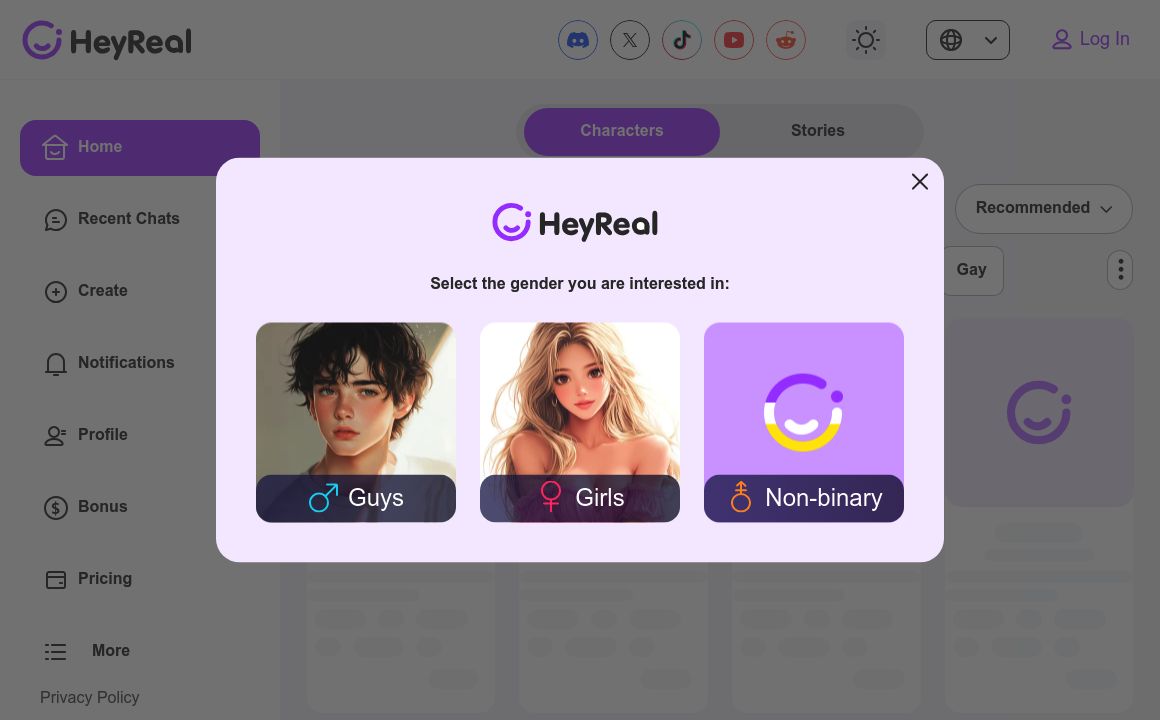Open the Recommended sort dropdown
This screenshot has width=1160, height=720.
pos(1043,209)
